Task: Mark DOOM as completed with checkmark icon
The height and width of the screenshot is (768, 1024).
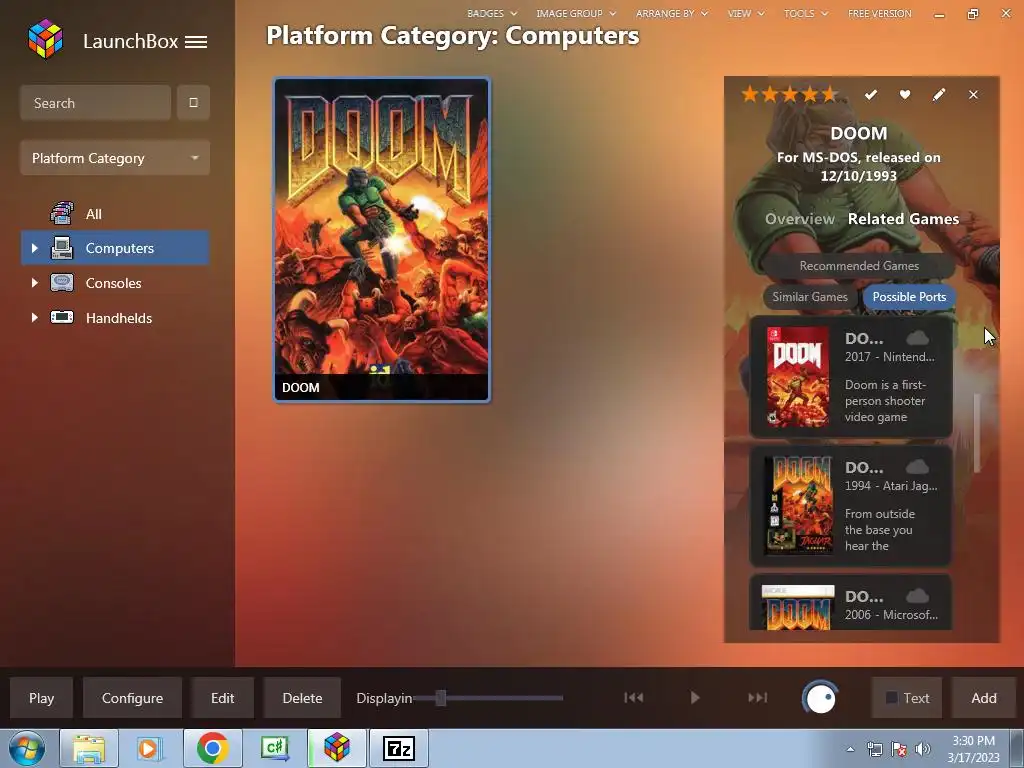Action: [x=871, y=95]
